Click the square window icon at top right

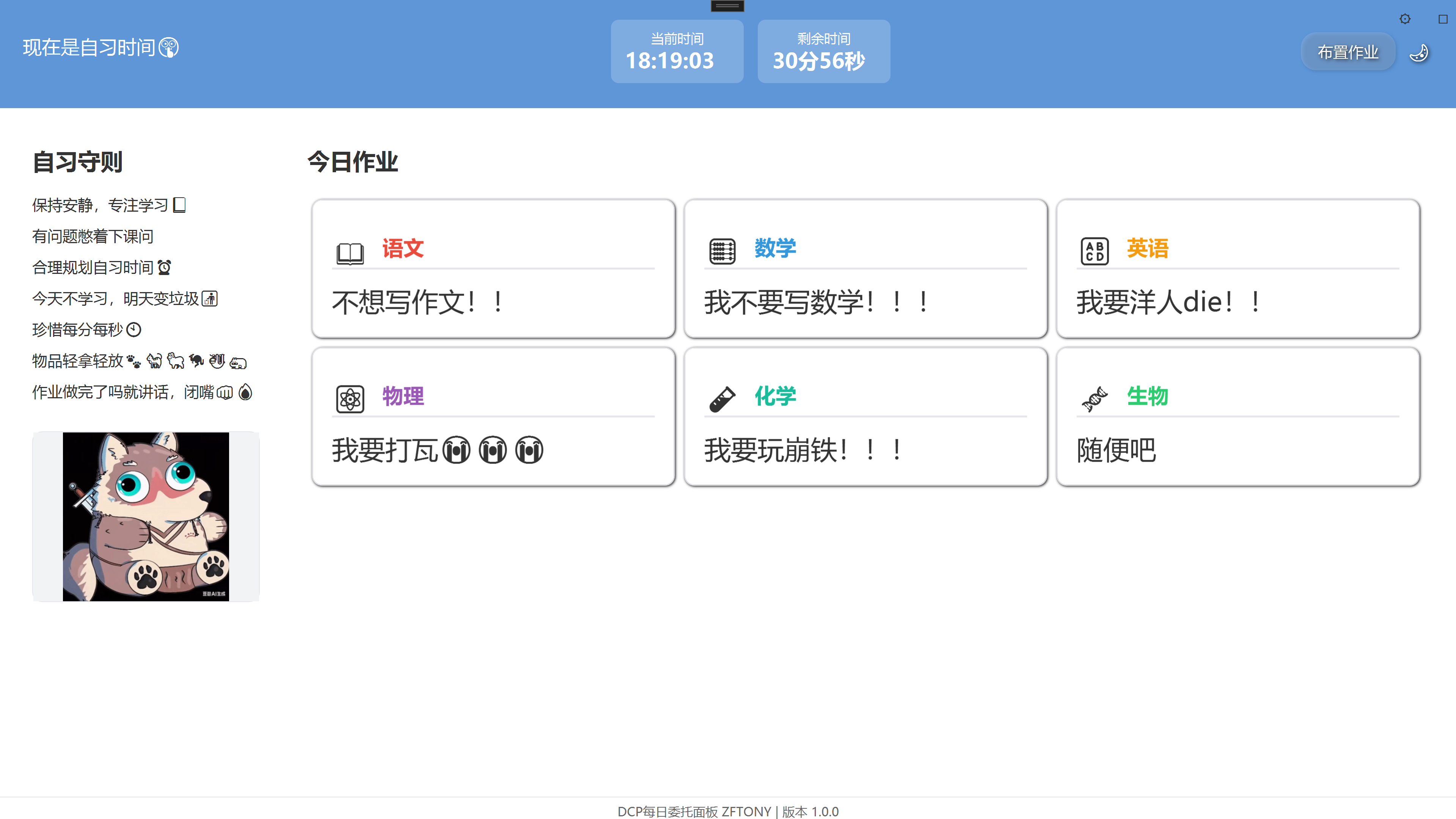click(x=1442, y=19)
